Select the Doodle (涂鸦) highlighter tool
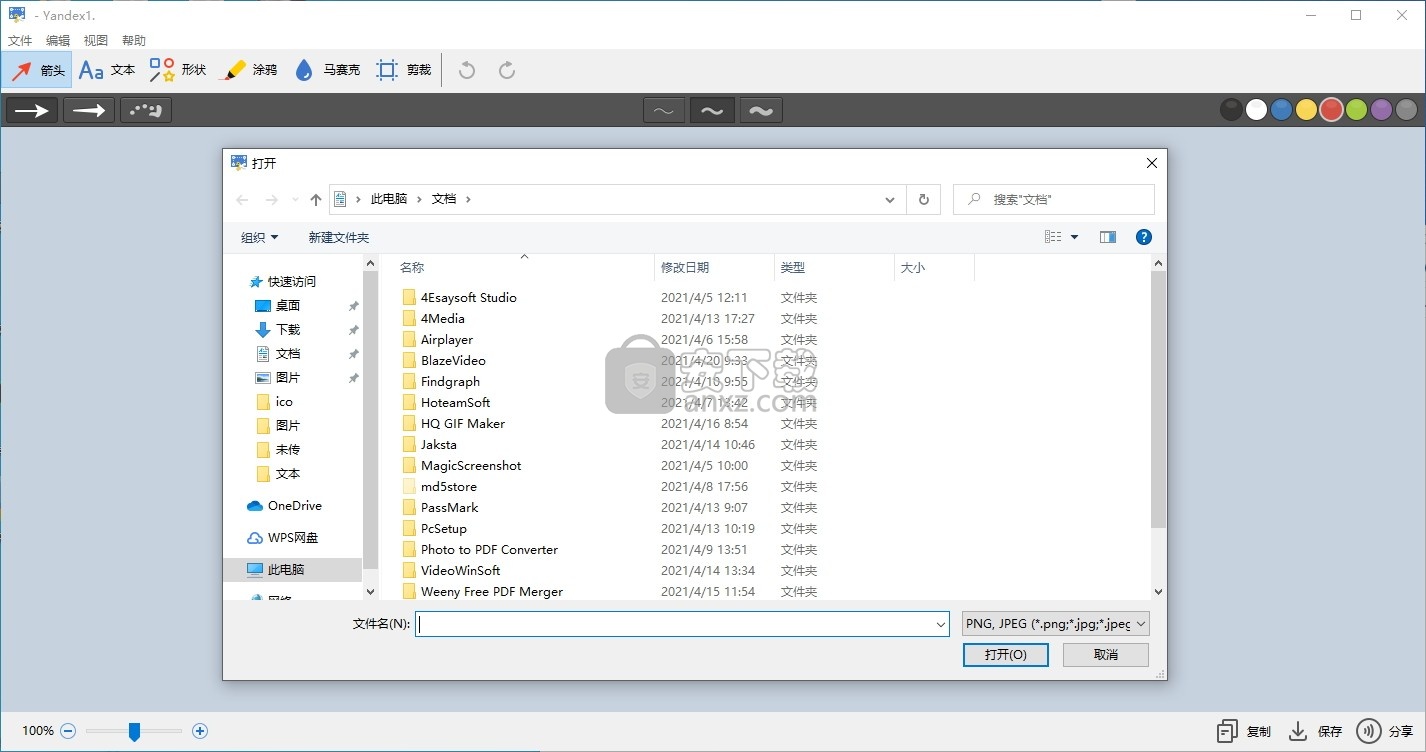This screenshot has height=752, width=1426. [x=248, y=70]
